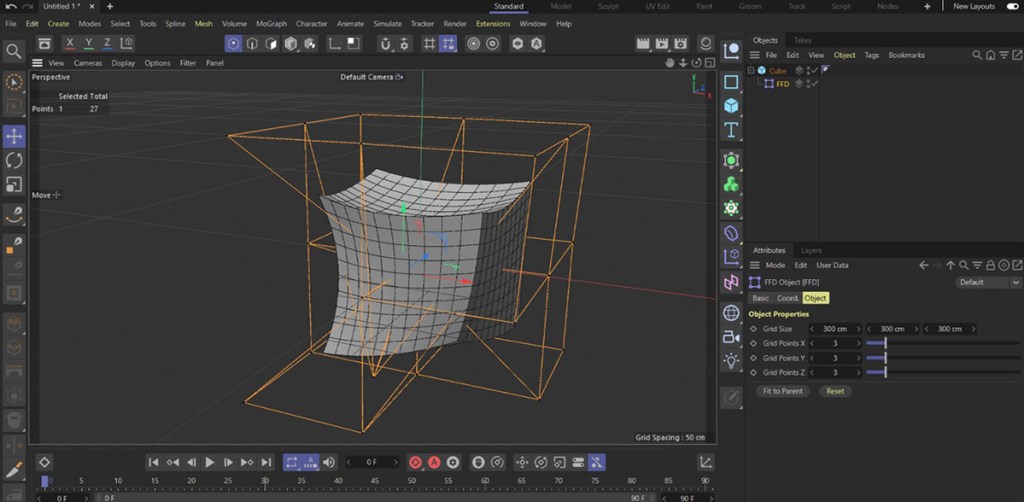
Task: Open the Default preset dropdown in Attributes
Action: coord(987,282)
